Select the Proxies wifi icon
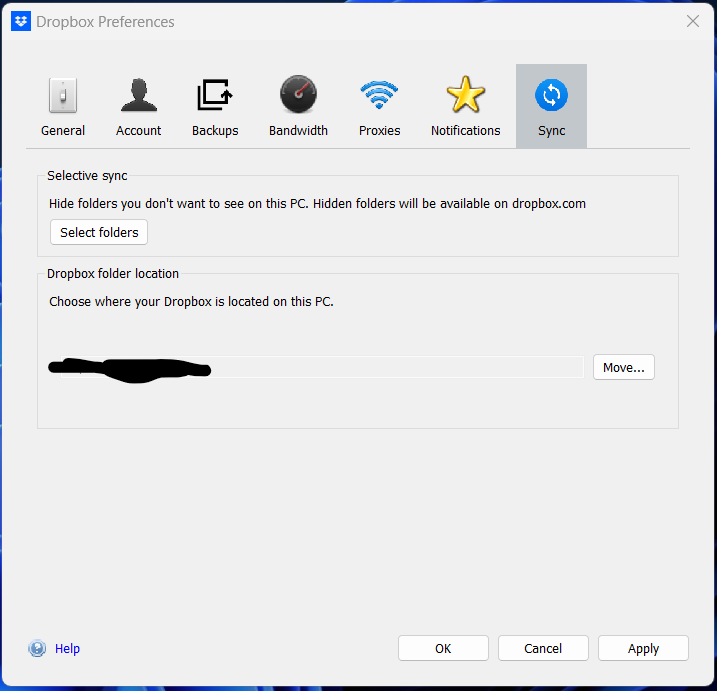 click(379, 95)
